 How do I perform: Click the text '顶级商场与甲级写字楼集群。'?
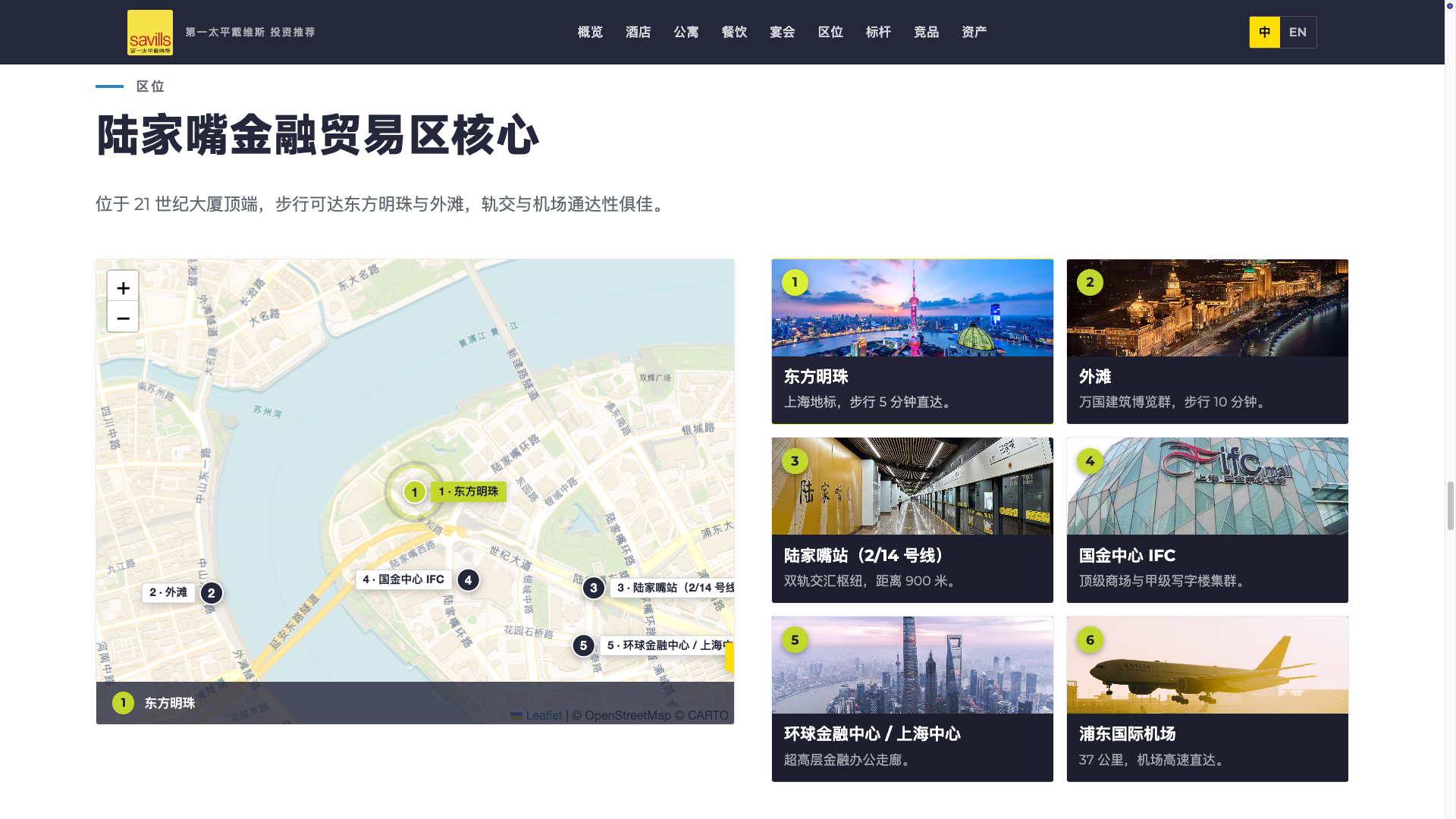[1162, 581]
